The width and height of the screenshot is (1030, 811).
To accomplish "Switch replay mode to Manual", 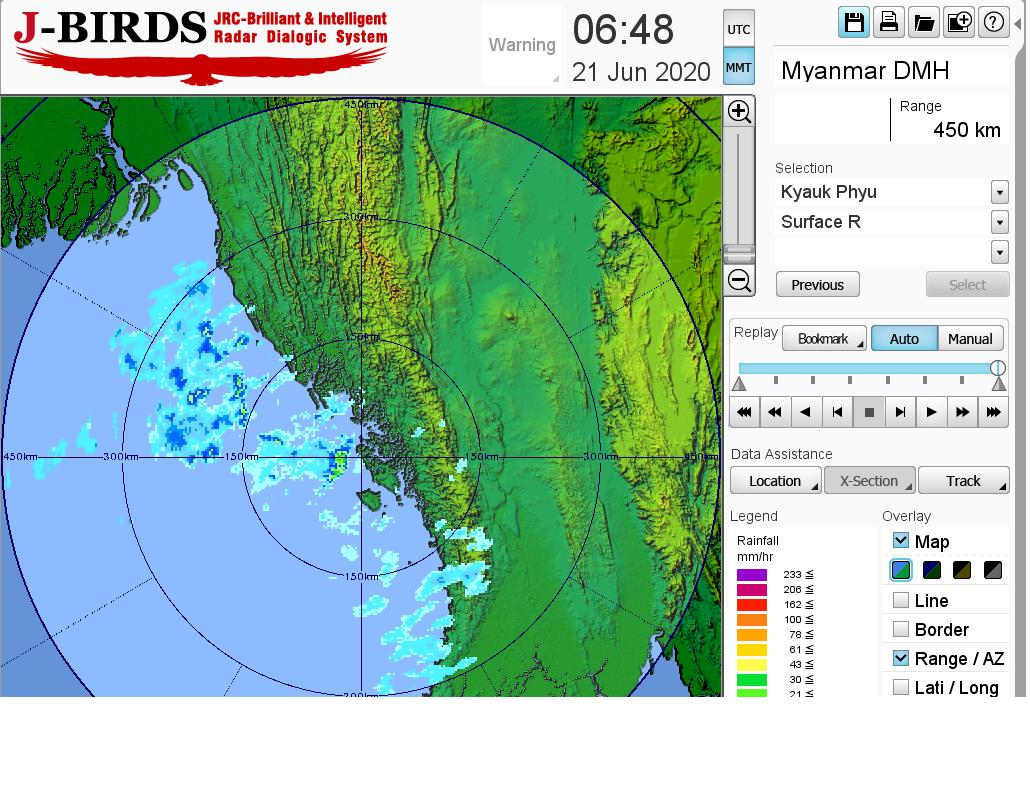I will coord(970,339).
